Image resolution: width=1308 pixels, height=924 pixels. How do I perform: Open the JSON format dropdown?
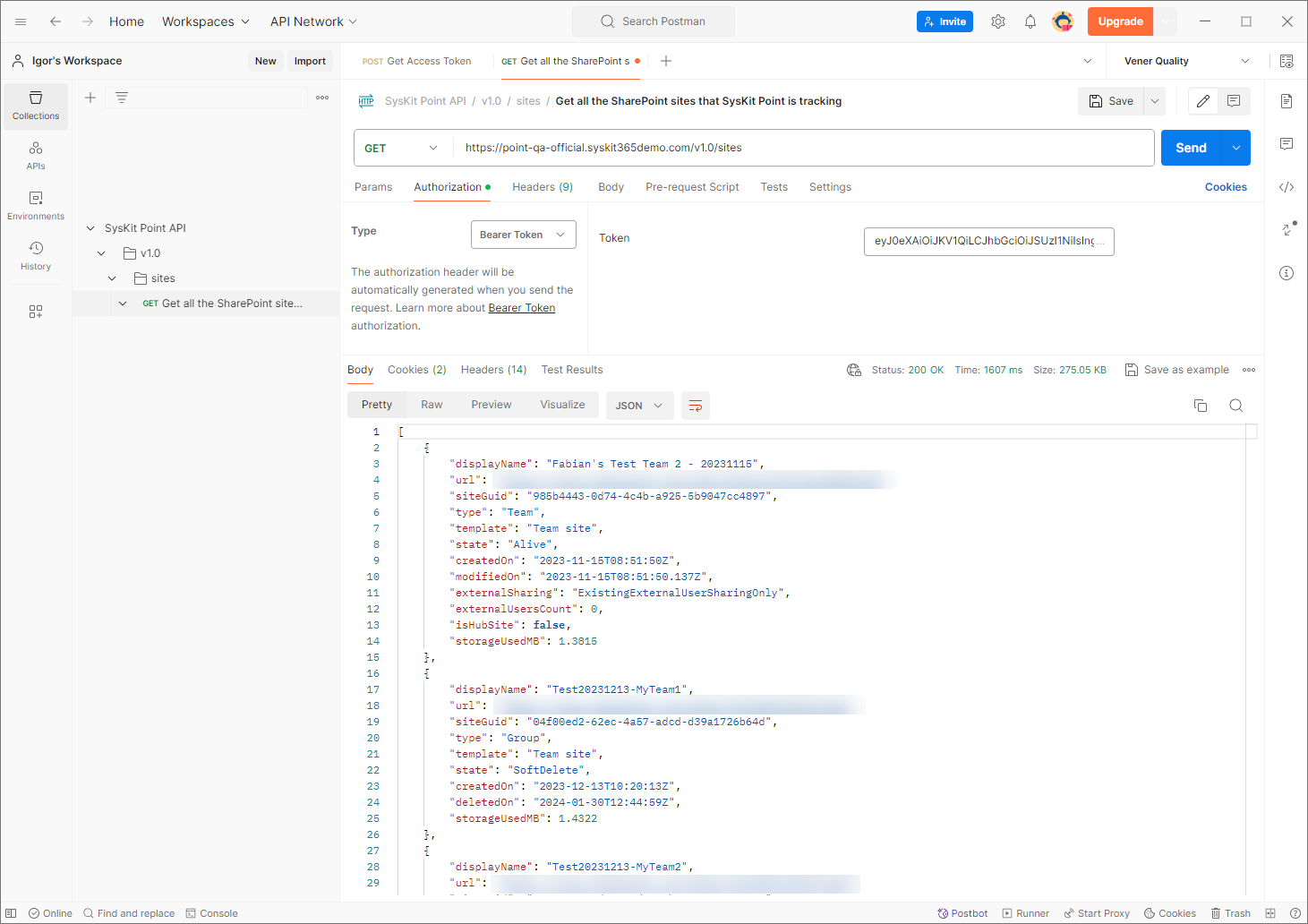[x=638, y=406]
